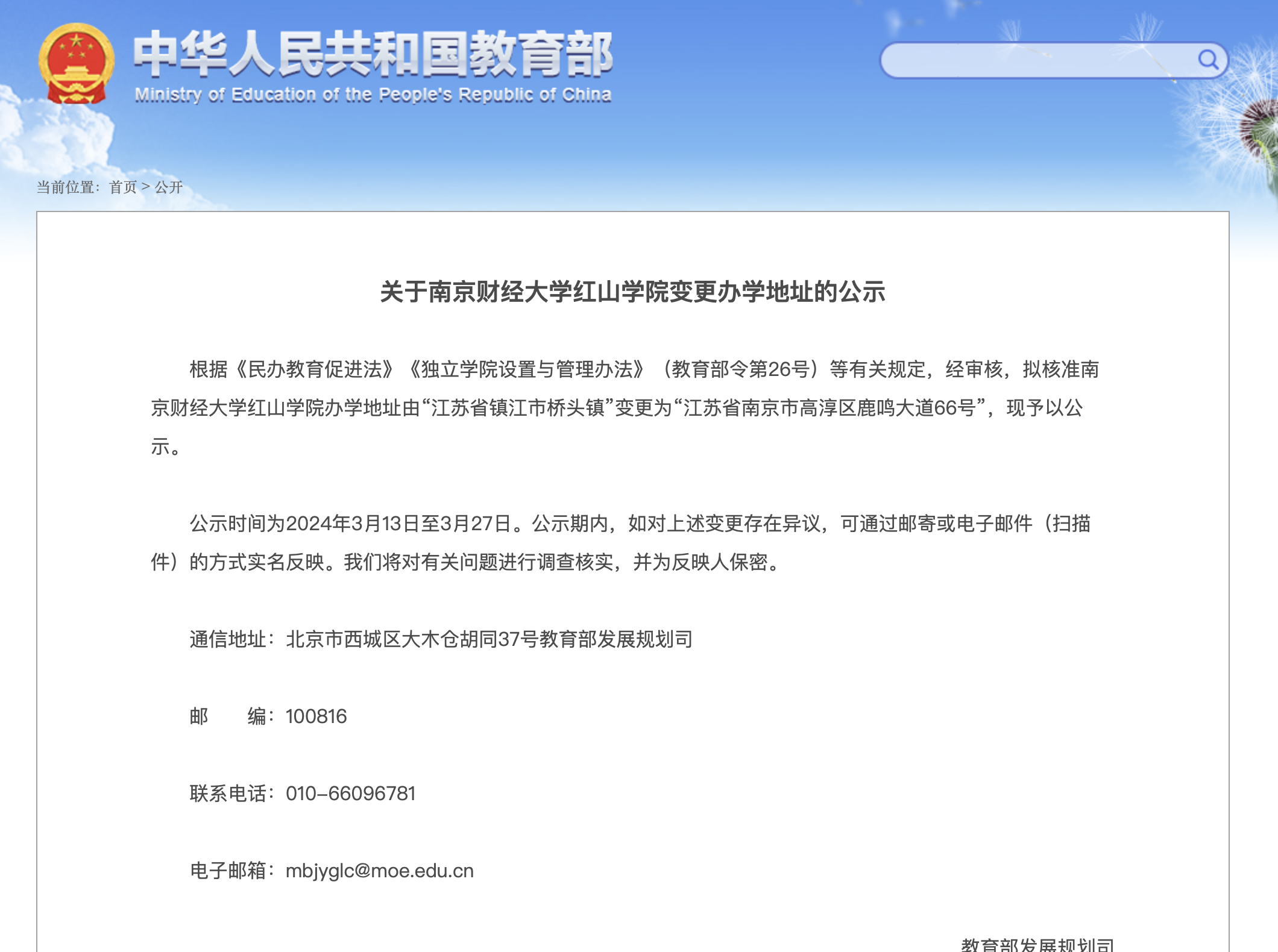Go to 首页 in the breadcrumb
Screen dimensions: 1278x952
pos(123,187)
